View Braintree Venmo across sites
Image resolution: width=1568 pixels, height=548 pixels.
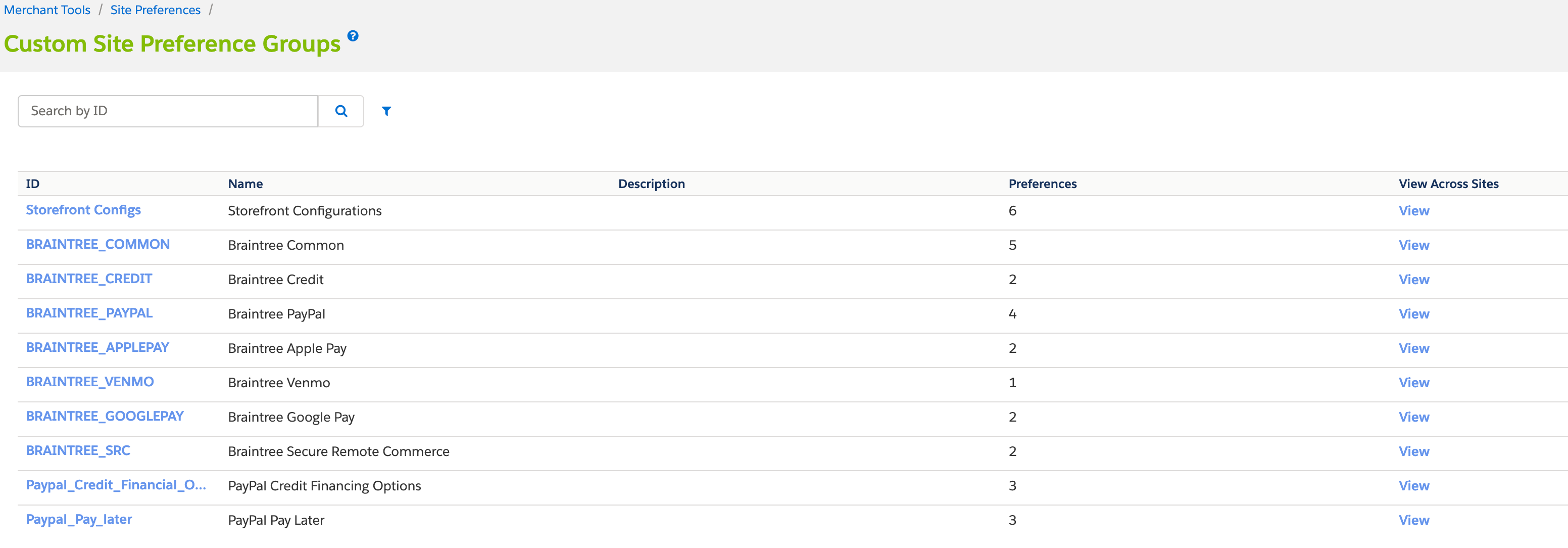coord(1413,382)
